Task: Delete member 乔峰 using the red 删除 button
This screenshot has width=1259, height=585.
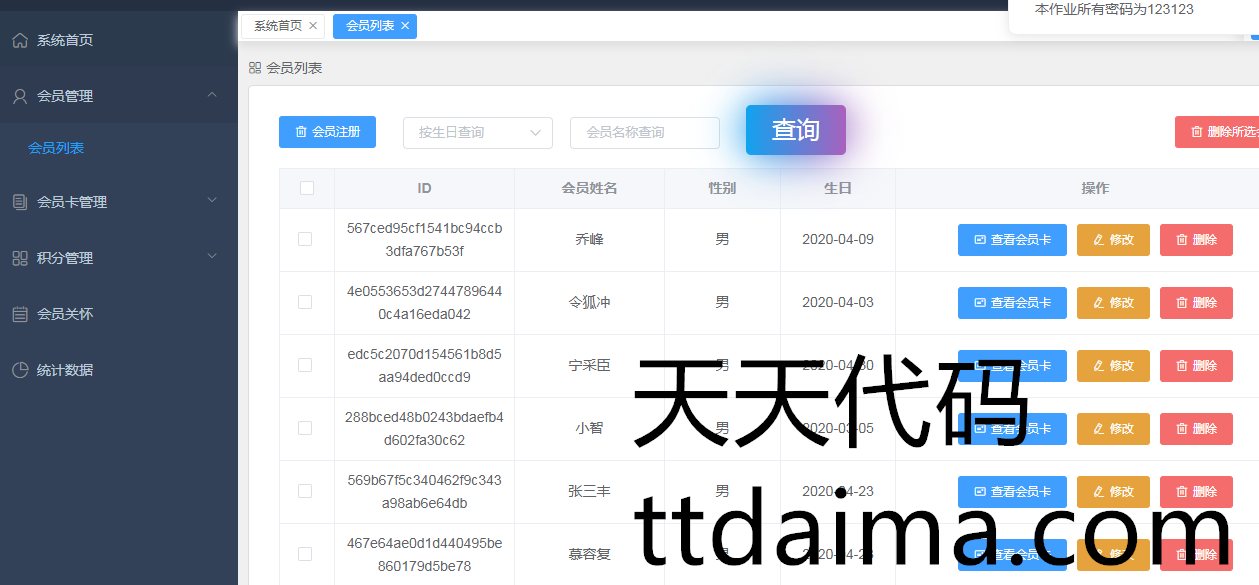Action: click(1196, 240)
